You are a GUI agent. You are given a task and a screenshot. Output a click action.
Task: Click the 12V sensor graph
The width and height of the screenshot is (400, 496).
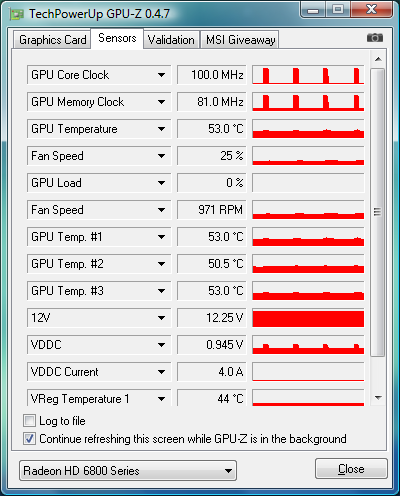tap(308, 318)
